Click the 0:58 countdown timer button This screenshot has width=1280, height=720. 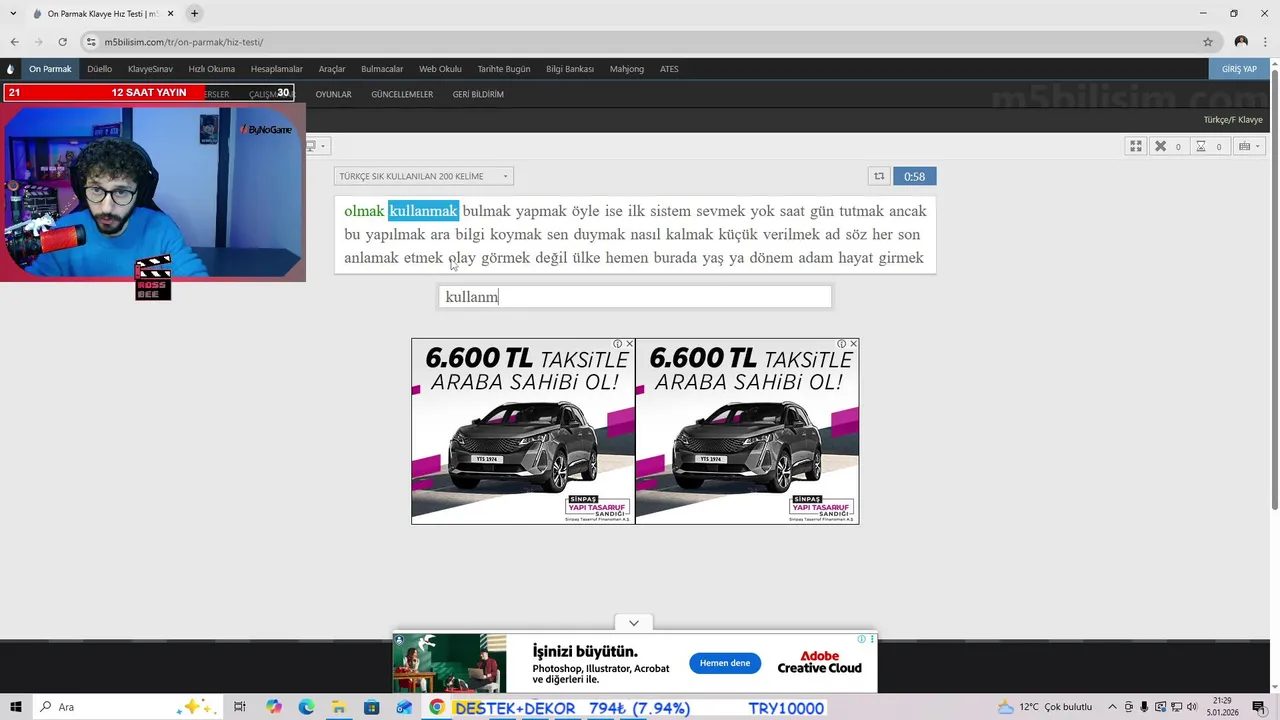point(914,176)
